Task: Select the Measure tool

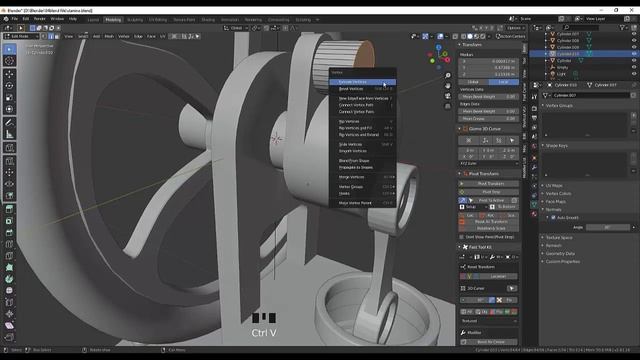Action: (9, 134)
